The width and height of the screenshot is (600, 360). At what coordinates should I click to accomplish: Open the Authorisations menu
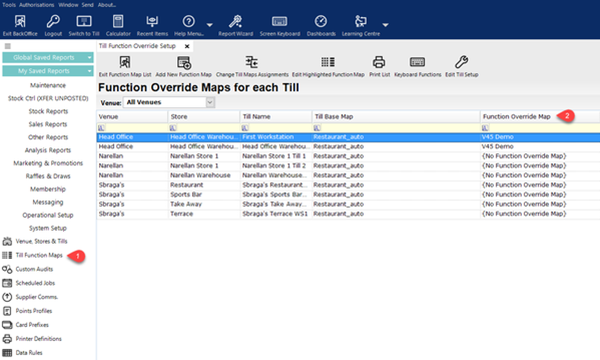tap(37, 5)
